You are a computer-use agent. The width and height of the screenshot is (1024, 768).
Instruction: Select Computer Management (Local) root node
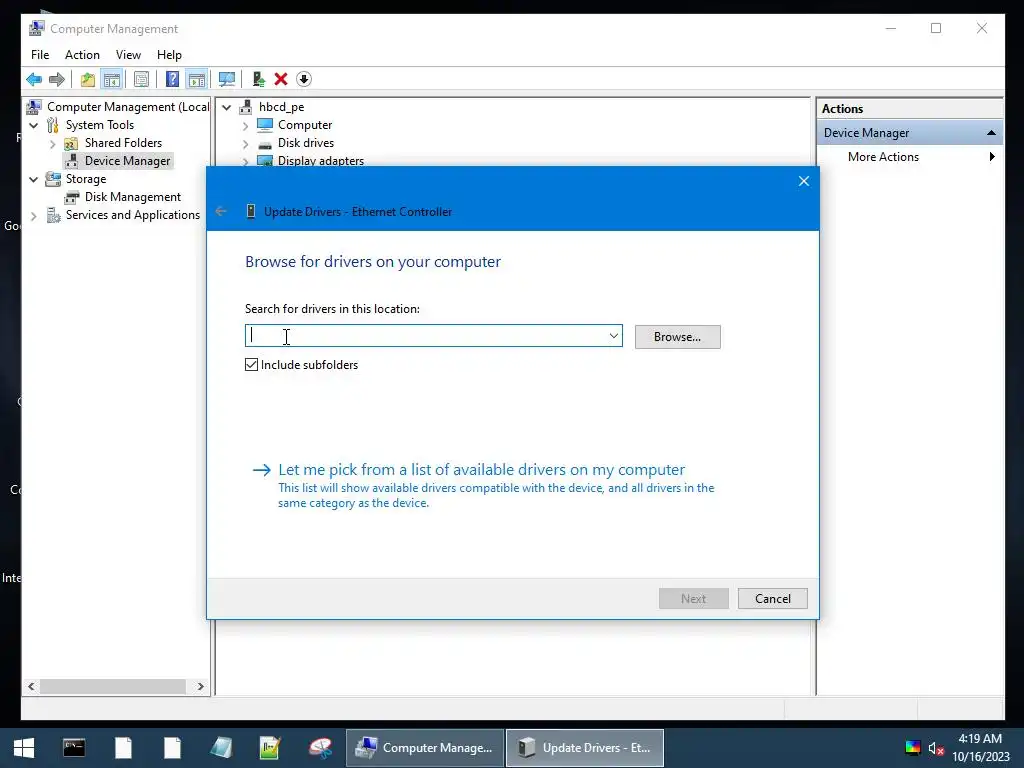(x=128, y=106)
